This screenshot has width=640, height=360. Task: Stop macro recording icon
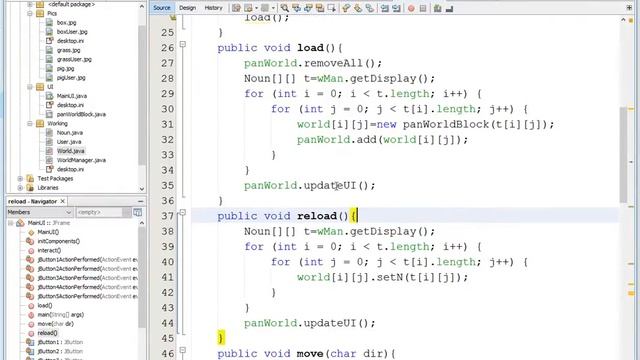(x=423, y=8)
